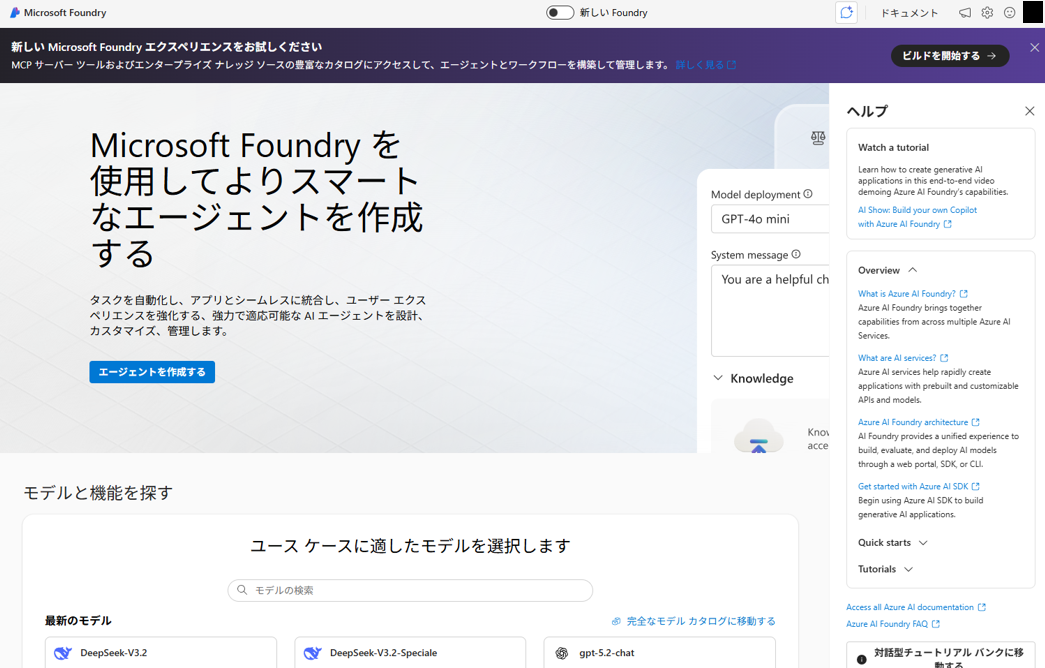Click the モデルと機能を探す heading
This screenshot has width=1045, height=668.
click(99, 493)
